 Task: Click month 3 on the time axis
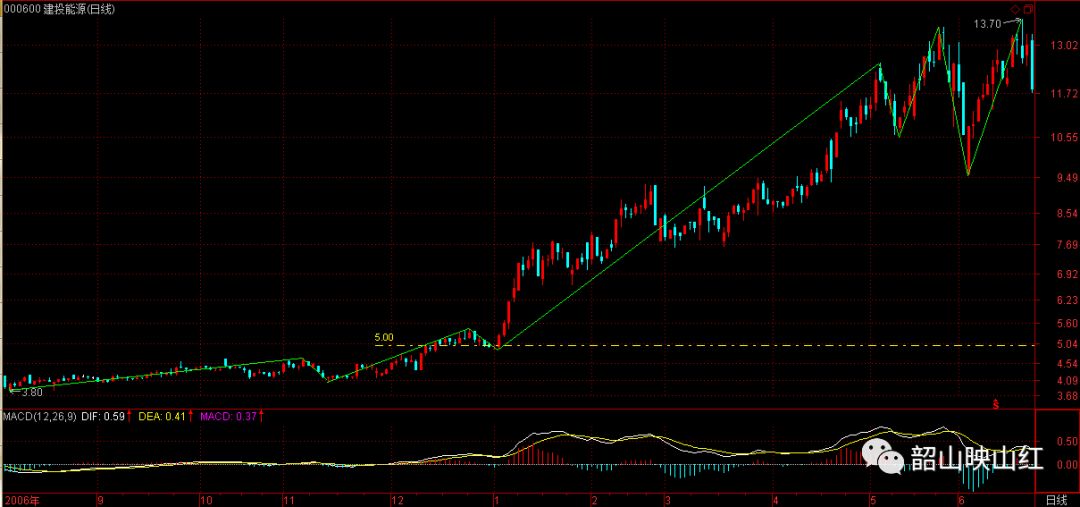(667, 499)
